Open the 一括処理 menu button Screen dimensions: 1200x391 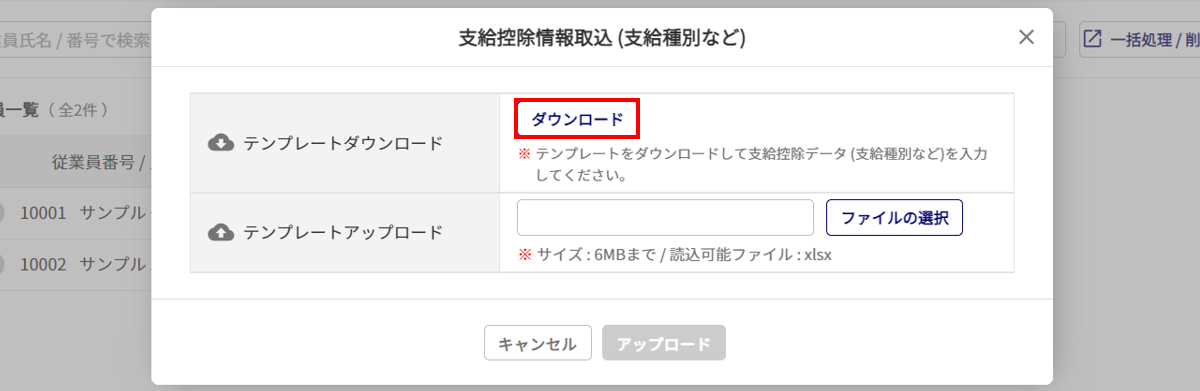pyautogui.click(x=1139, y=39)
